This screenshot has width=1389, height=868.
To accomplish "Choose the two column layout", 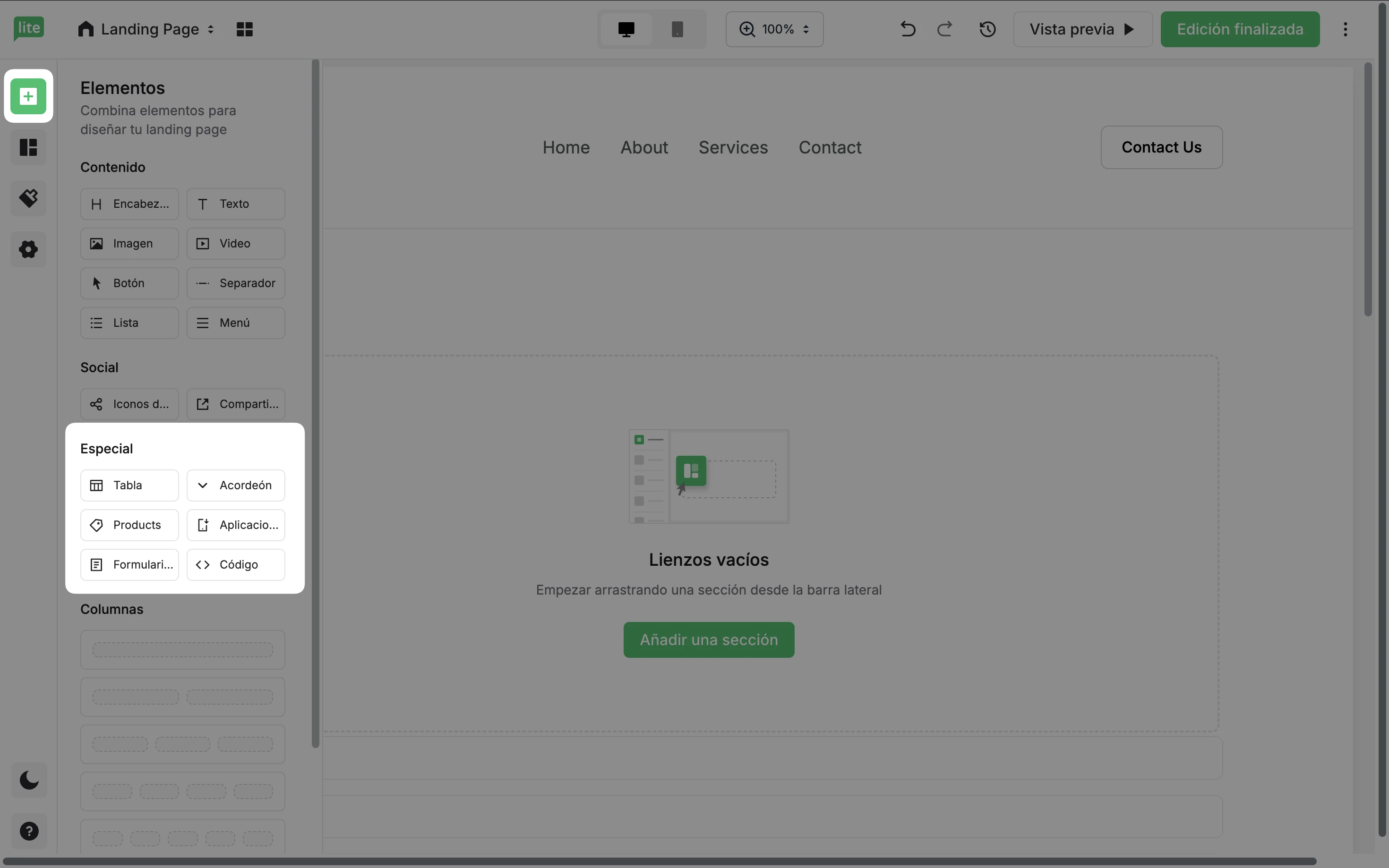I will click(182, 697).
